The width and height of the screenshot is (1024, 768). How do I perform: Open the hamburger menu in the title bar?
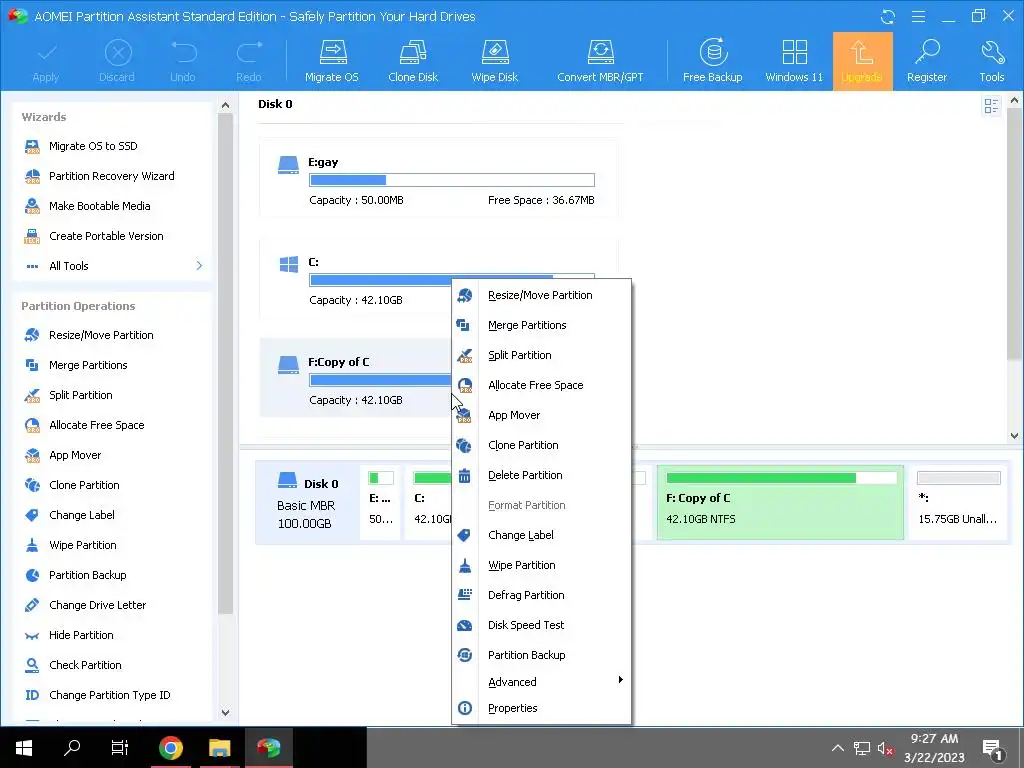pos(918,16)
